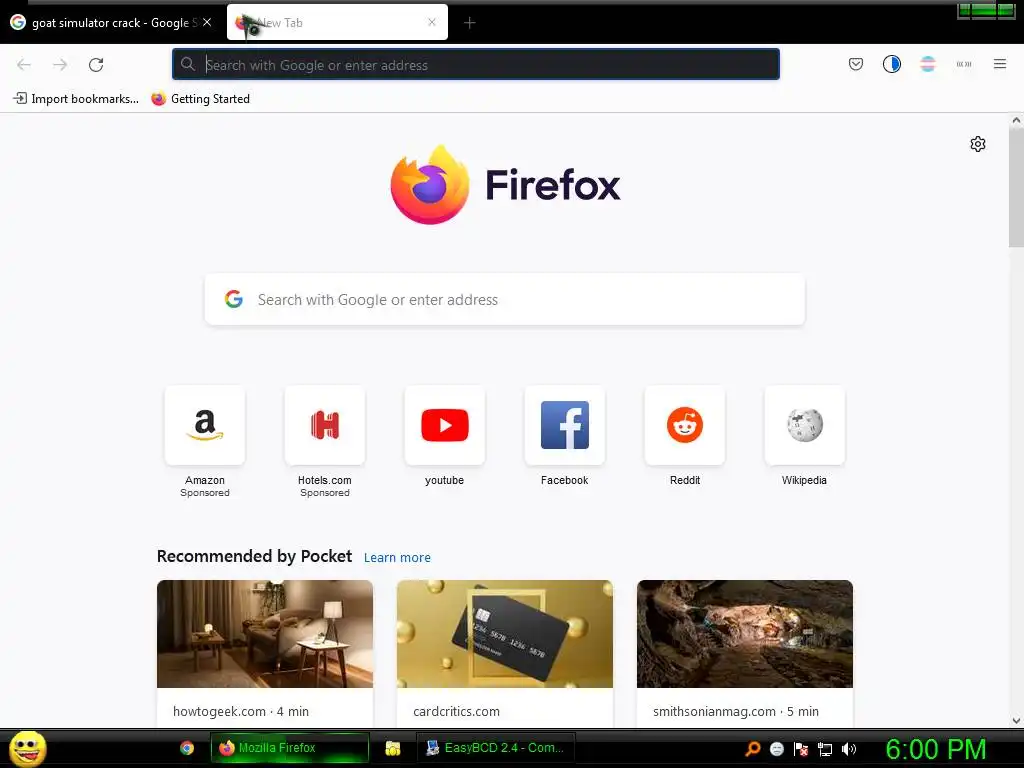Click the network tray icon
Image resolution: width=1024 pixels, height=768 pixels.
[825, 749]
